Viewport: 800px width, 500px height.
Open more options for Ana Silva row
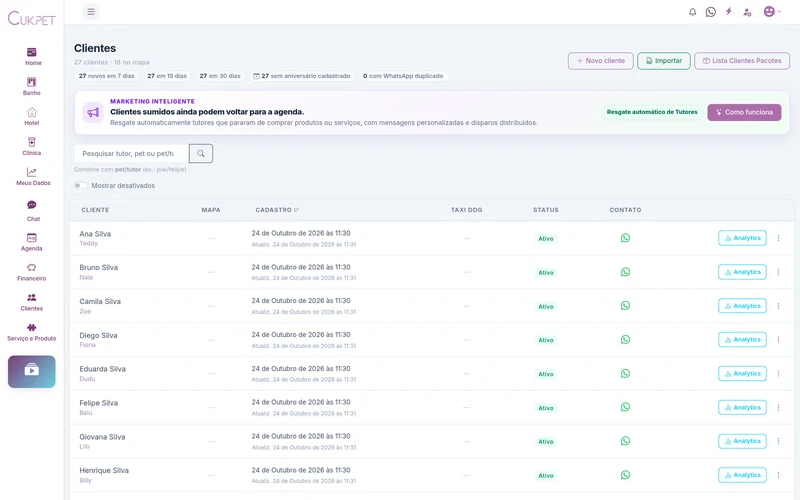coord(778,238)
